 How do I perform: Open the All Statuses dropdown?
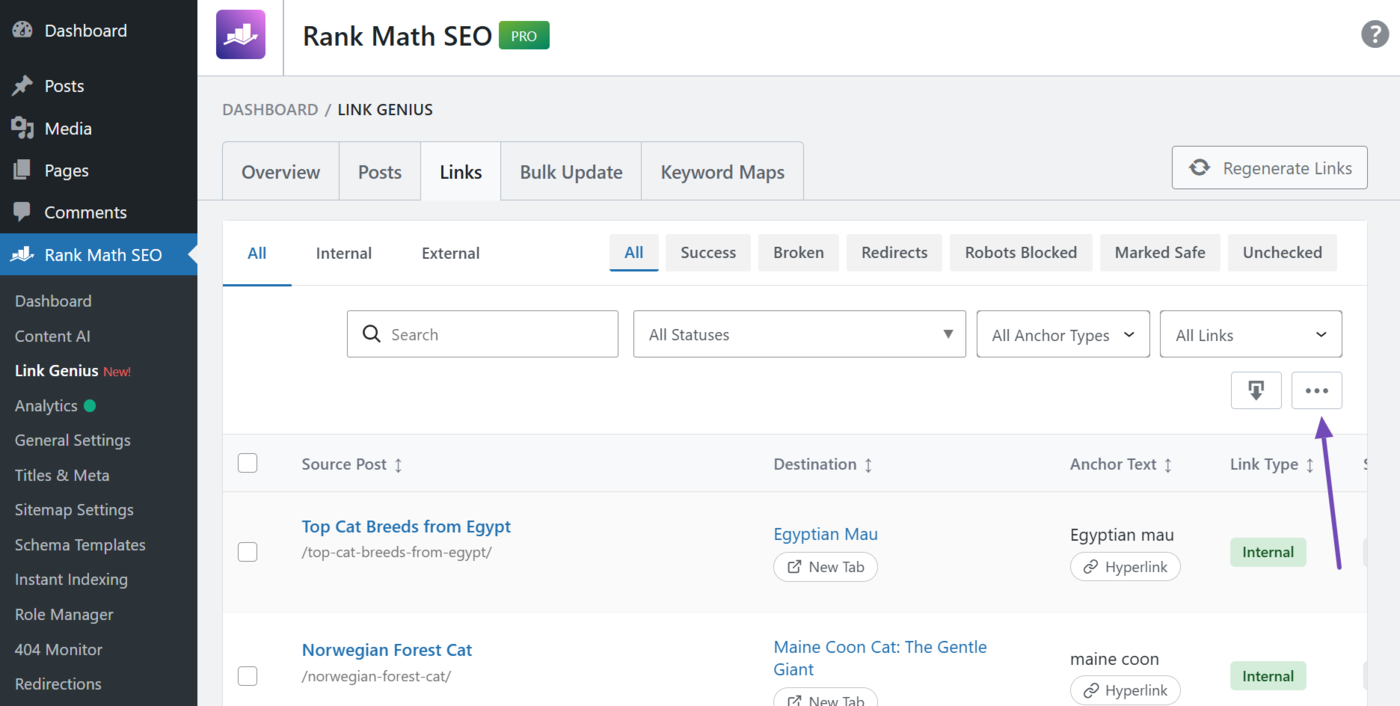[x=798, y=334]
